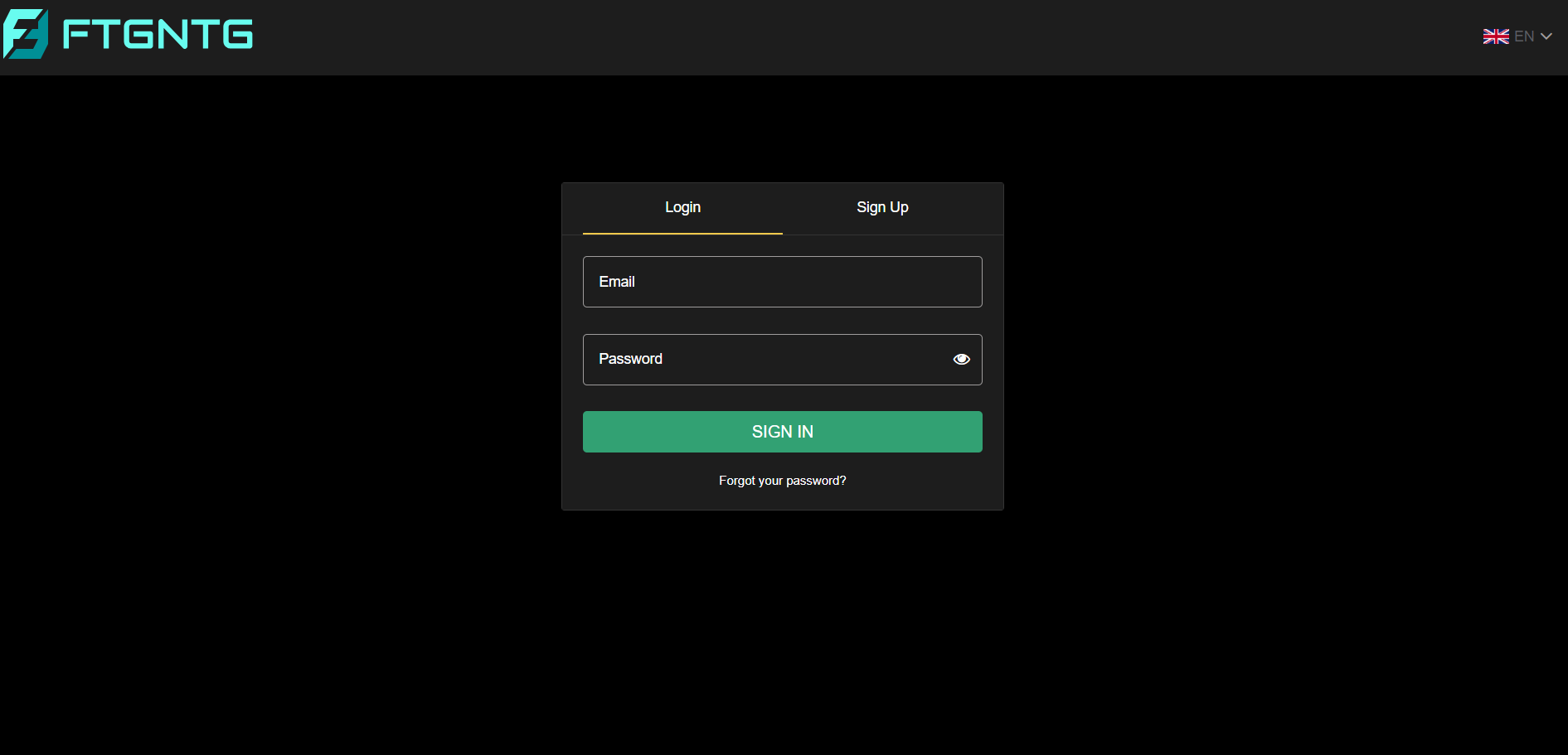Click the UK flag icon
Viewport: 1568px width, 755px height.
[1495, 36]
